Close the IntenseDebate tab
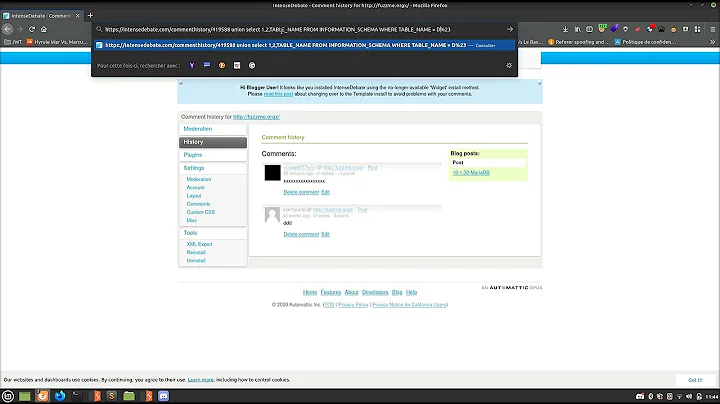Screen dimensions: 720x404 click(78, 16)
